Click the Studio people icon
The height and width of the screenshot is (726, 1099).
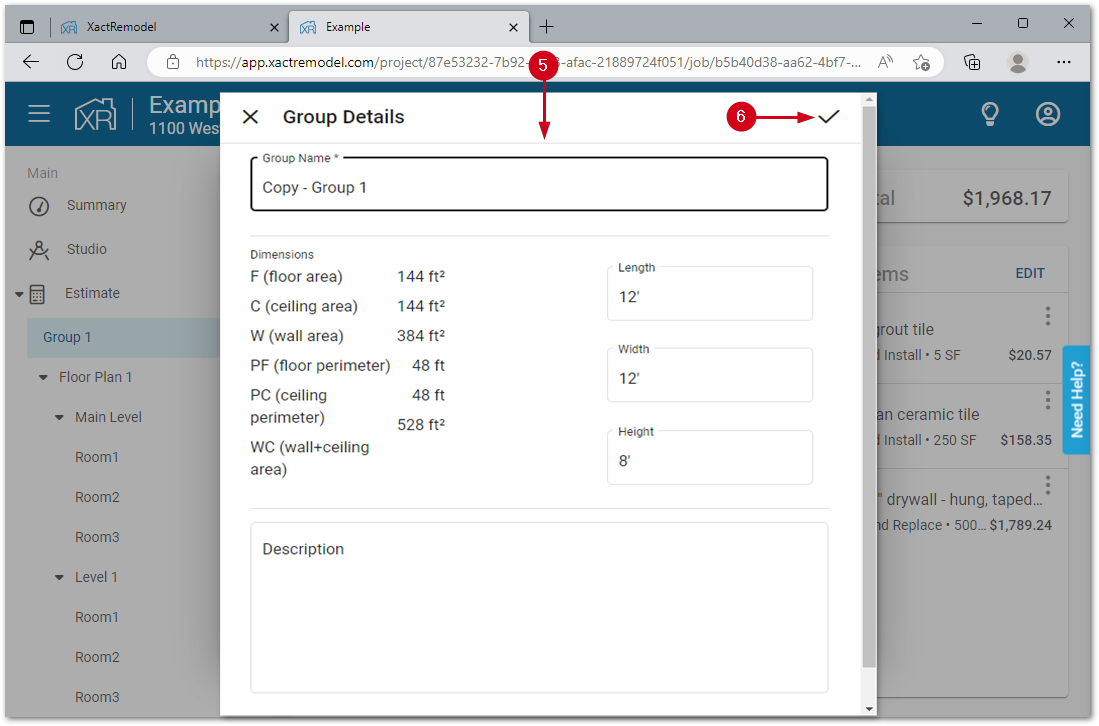[40, 249]
